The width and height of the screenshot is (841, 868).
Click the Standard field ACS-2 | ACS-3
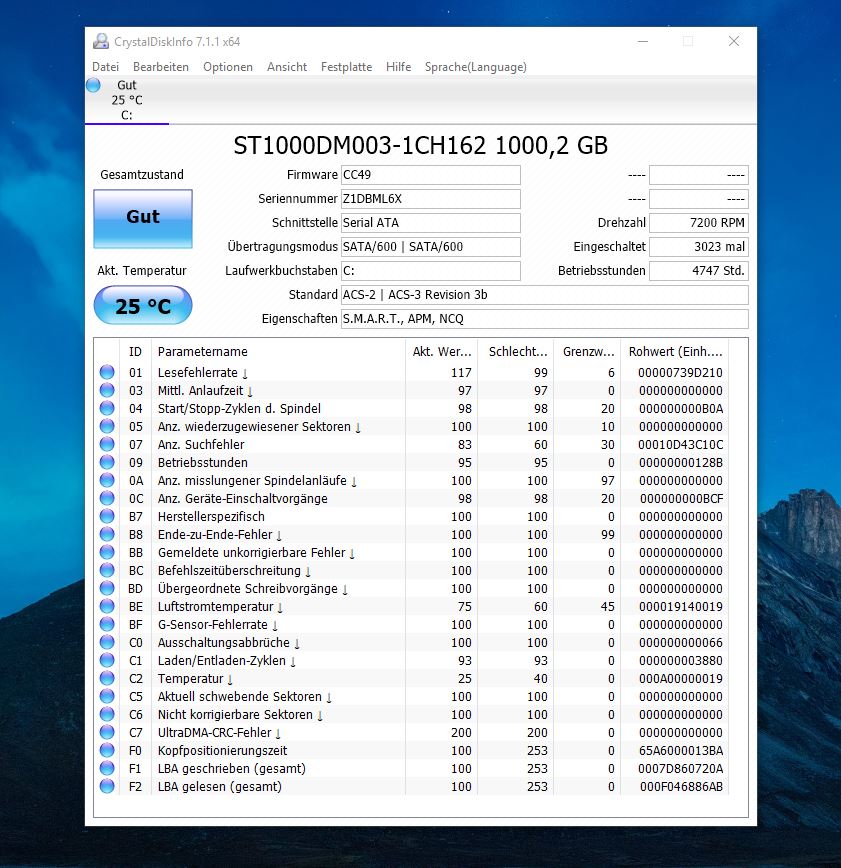[x=545, y=294]
